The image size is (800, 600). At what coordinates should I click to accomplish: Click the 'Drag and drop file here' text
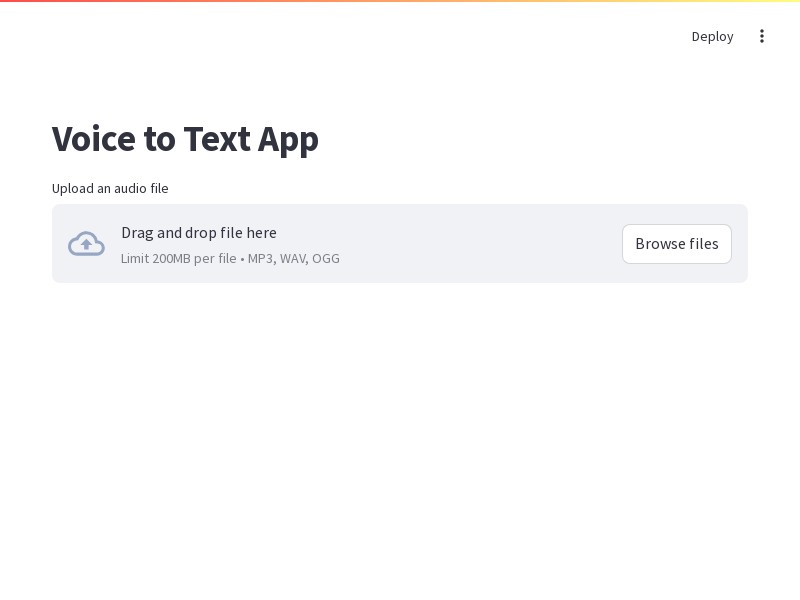(199, 233)
